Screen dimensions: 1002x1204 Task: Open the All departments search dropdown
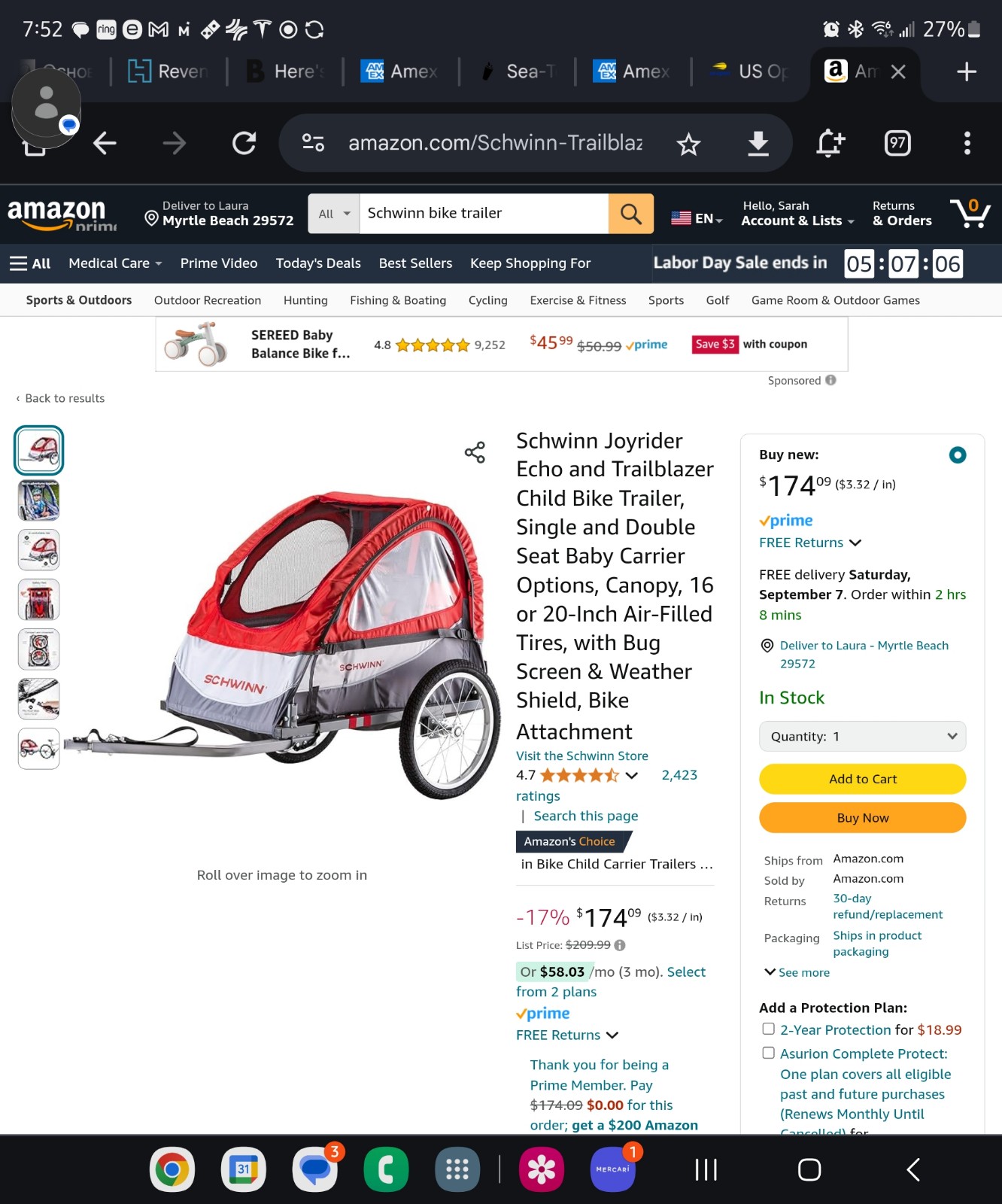(x=334, y=214)
